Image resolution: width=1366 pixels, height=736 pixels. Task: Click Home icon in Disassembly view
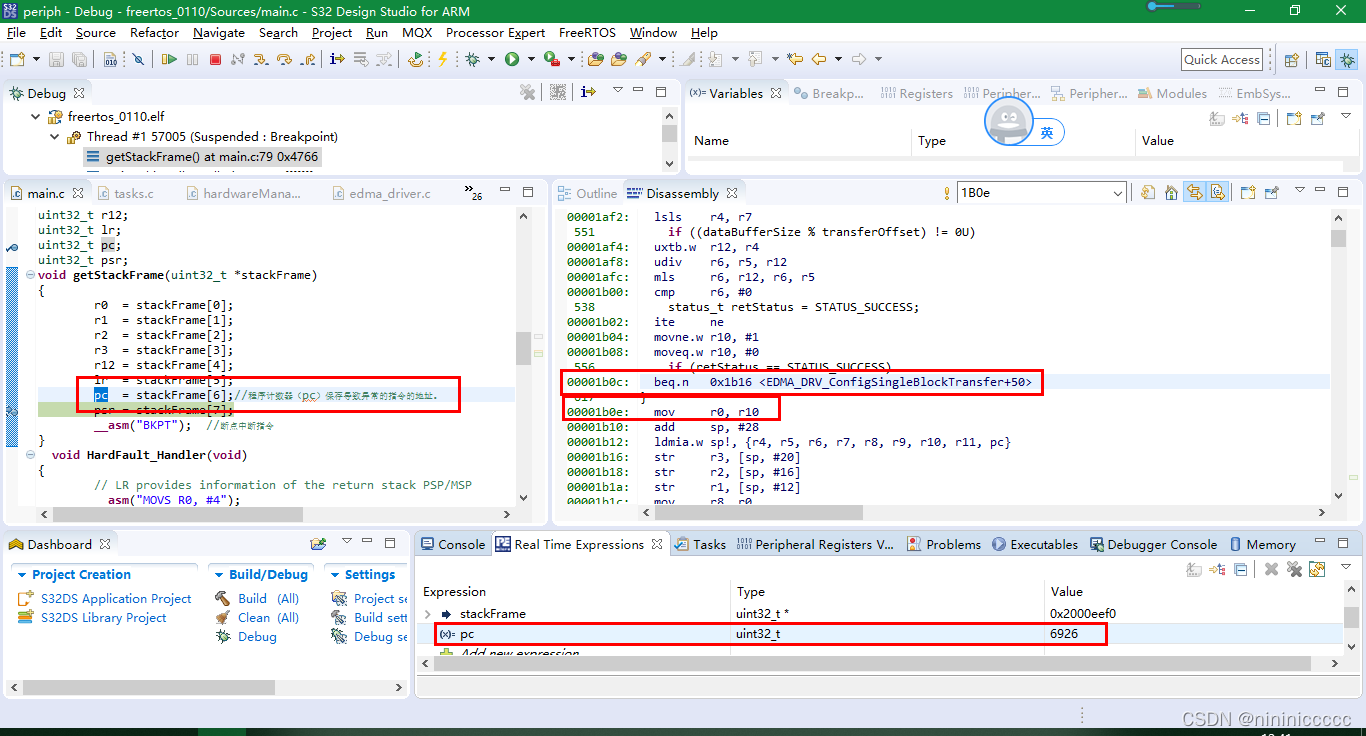point(1171,192)
